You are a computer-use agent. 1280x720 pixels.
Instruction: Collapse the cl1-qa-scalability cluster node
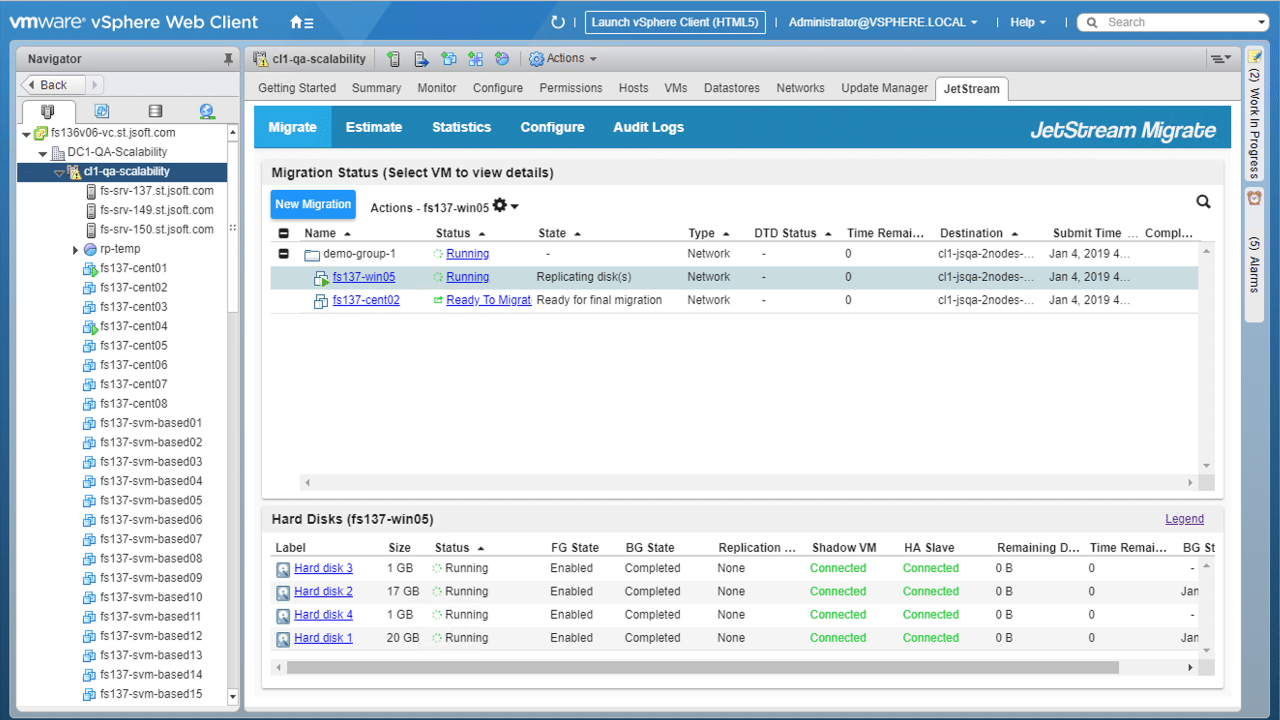pos(58,172)
